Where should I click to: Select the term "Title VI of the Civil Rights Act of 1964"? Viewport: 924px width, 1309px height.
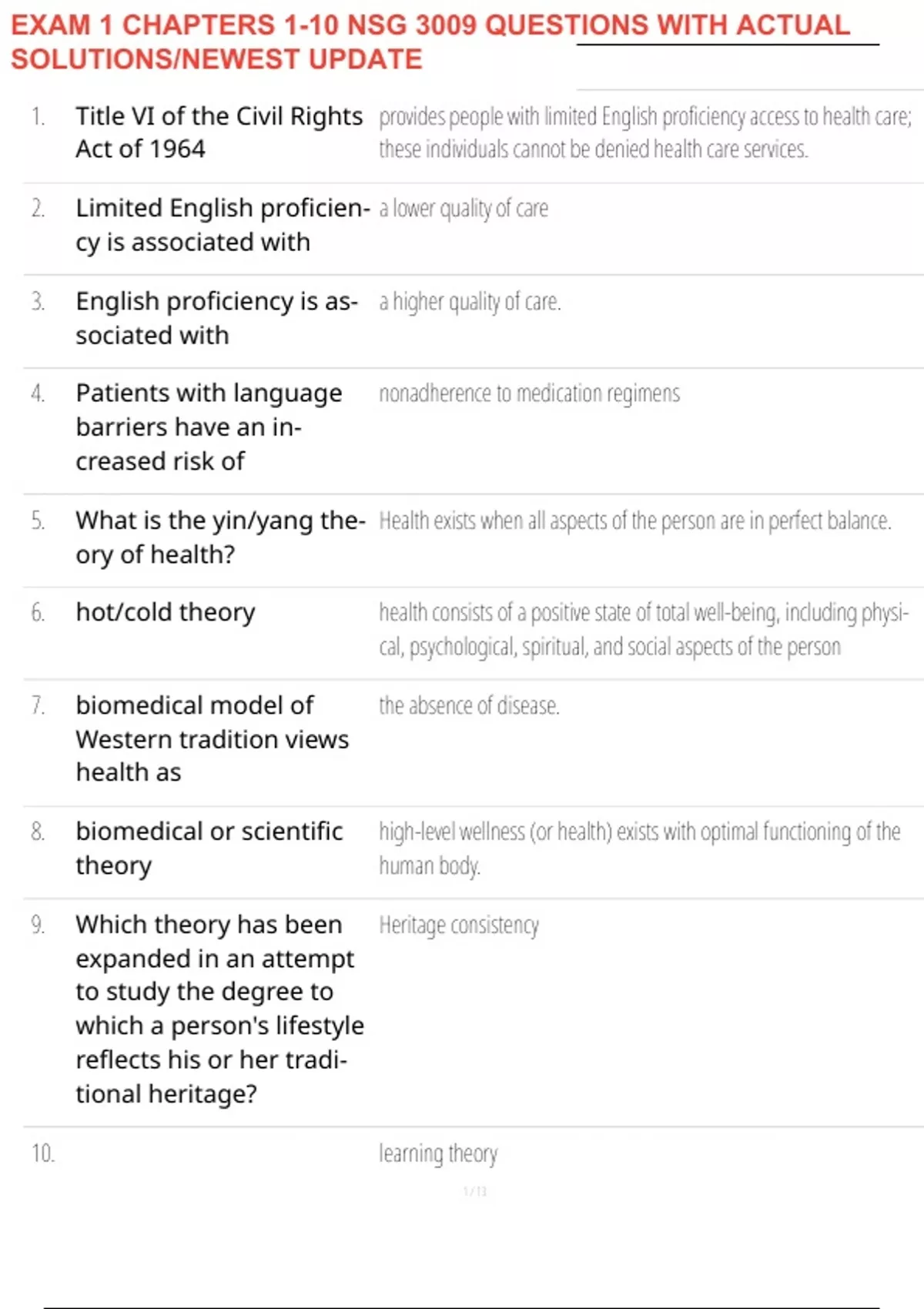click(219, 132)
